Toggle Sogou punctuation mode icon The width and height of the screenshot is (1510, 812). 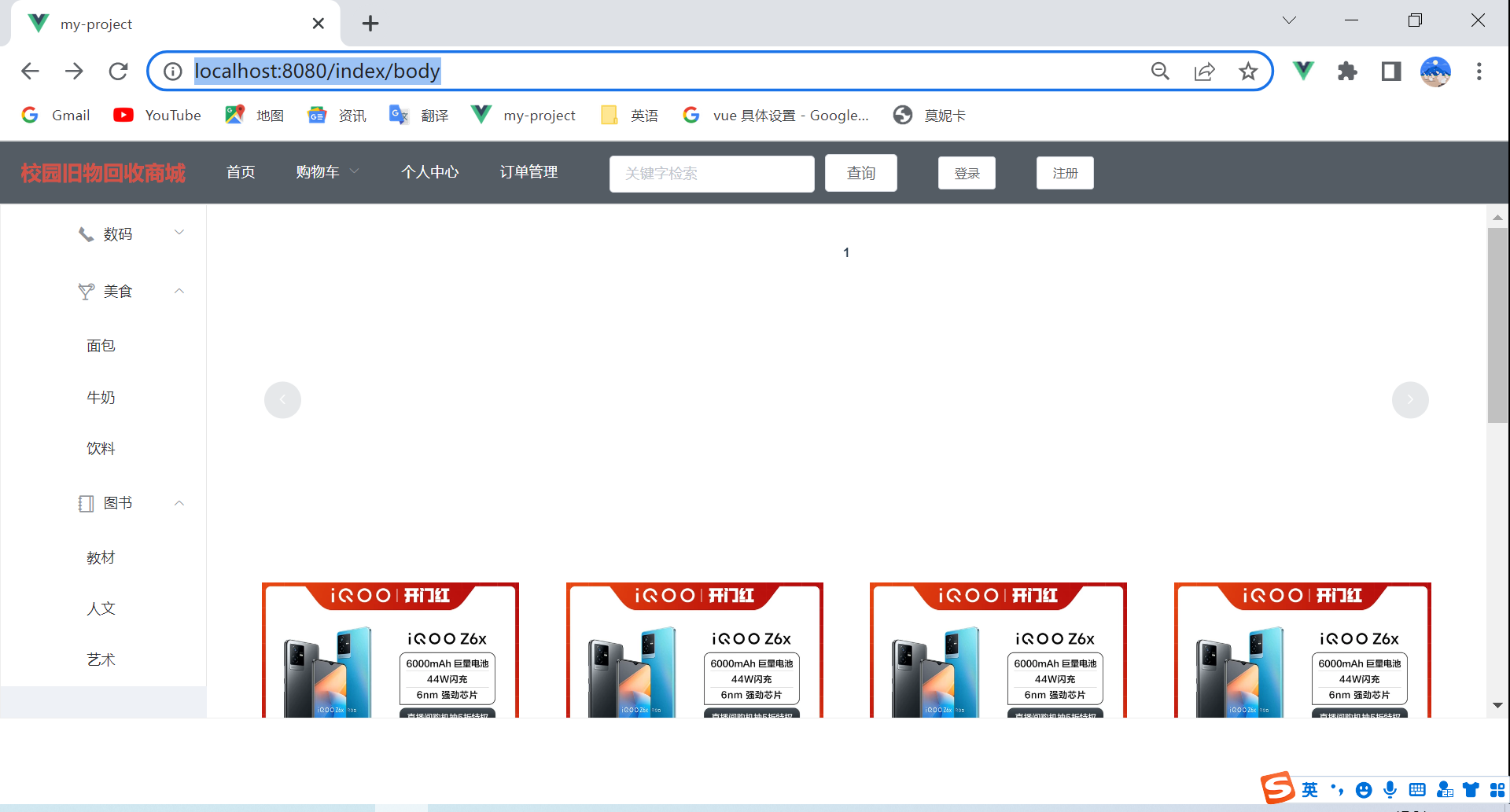1337,790
